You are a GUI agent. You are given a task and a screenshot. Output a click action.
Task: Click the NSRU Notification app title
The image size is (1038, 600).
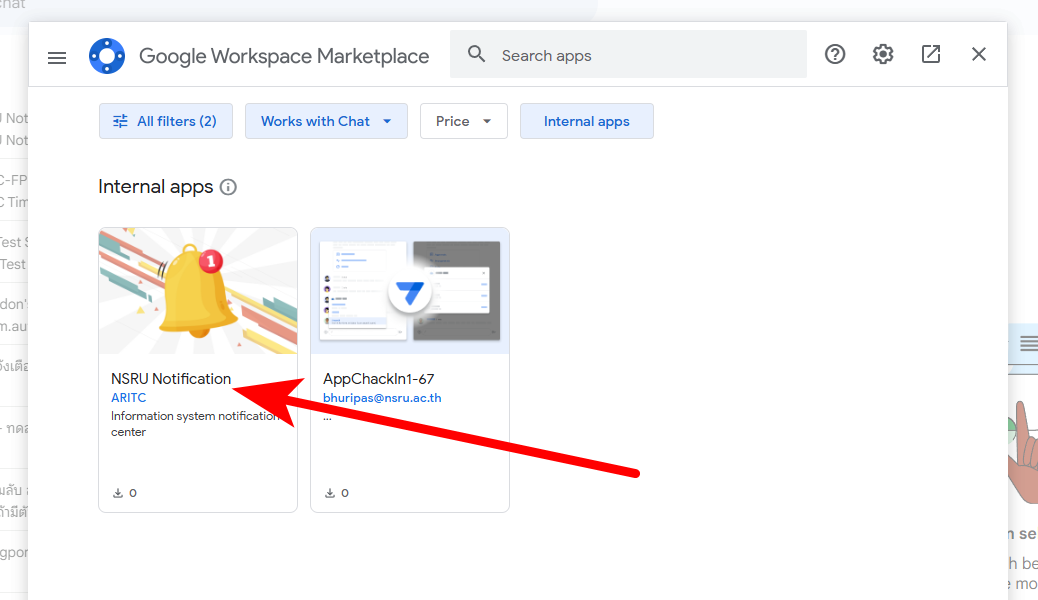coord(171,379)
